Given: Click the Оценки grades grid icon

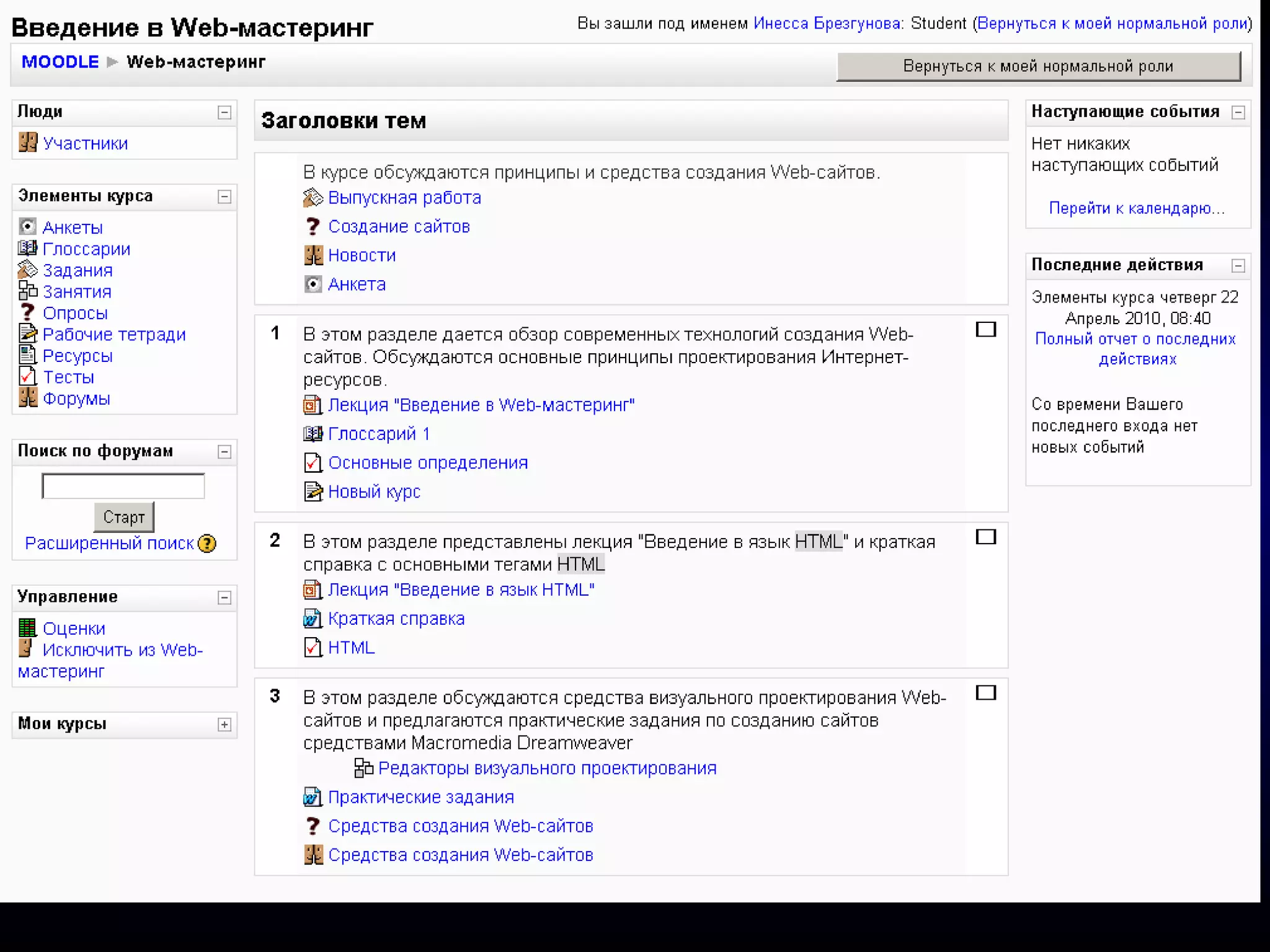Looking at the screenshot, I should click(27, 628).
